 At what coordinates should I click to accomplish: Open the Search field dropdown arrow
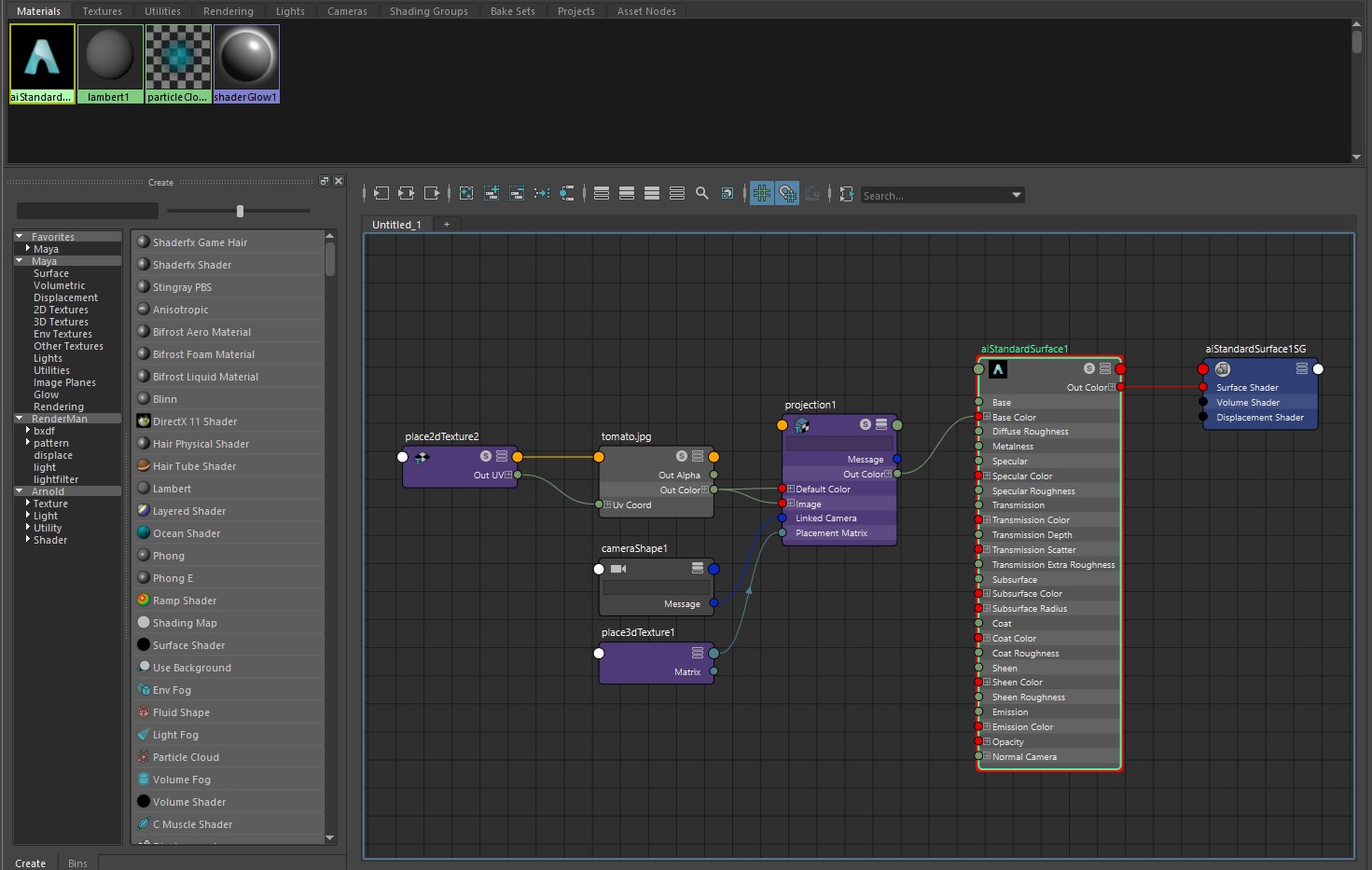click(x=1017, y=195)
